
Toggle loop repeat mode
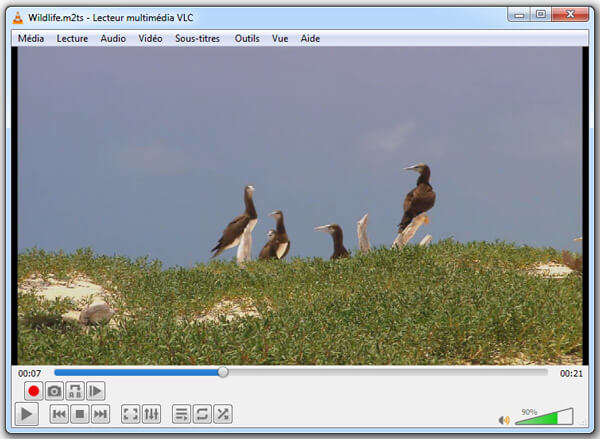click(x=202, y=414)
